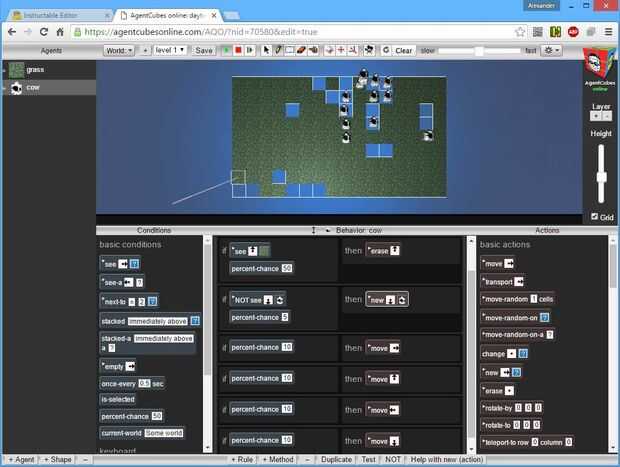Reload the browser page

tap(43, 32)
